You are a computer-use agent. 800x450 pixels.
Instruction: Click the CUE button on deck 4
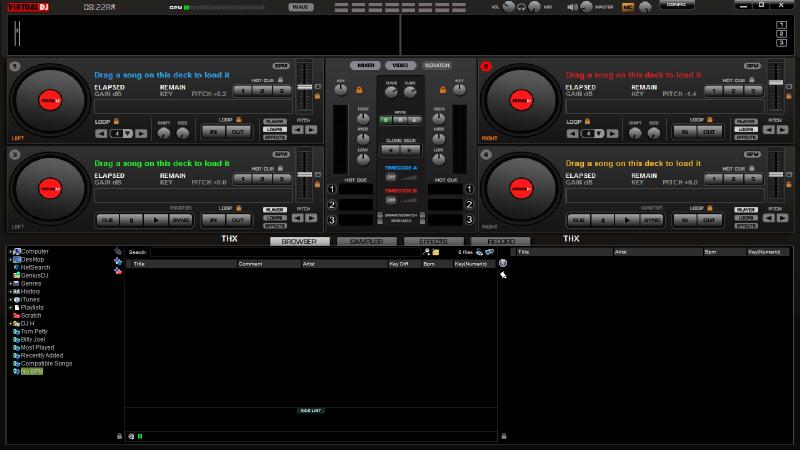pyautogui.click(x=579, y=220)
